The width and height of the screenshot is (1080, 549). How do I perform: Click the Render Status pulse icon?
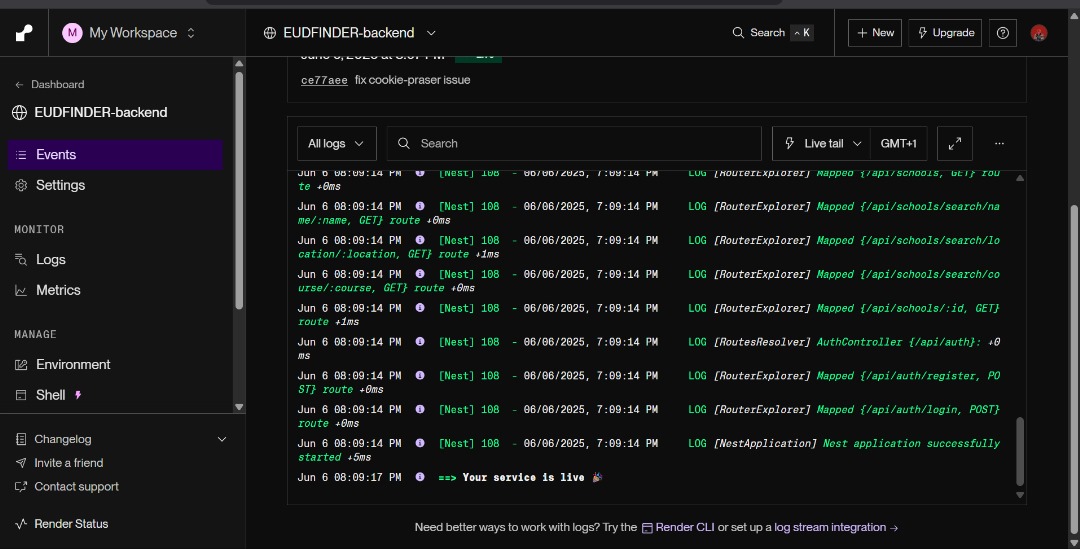tap(21, 524)
